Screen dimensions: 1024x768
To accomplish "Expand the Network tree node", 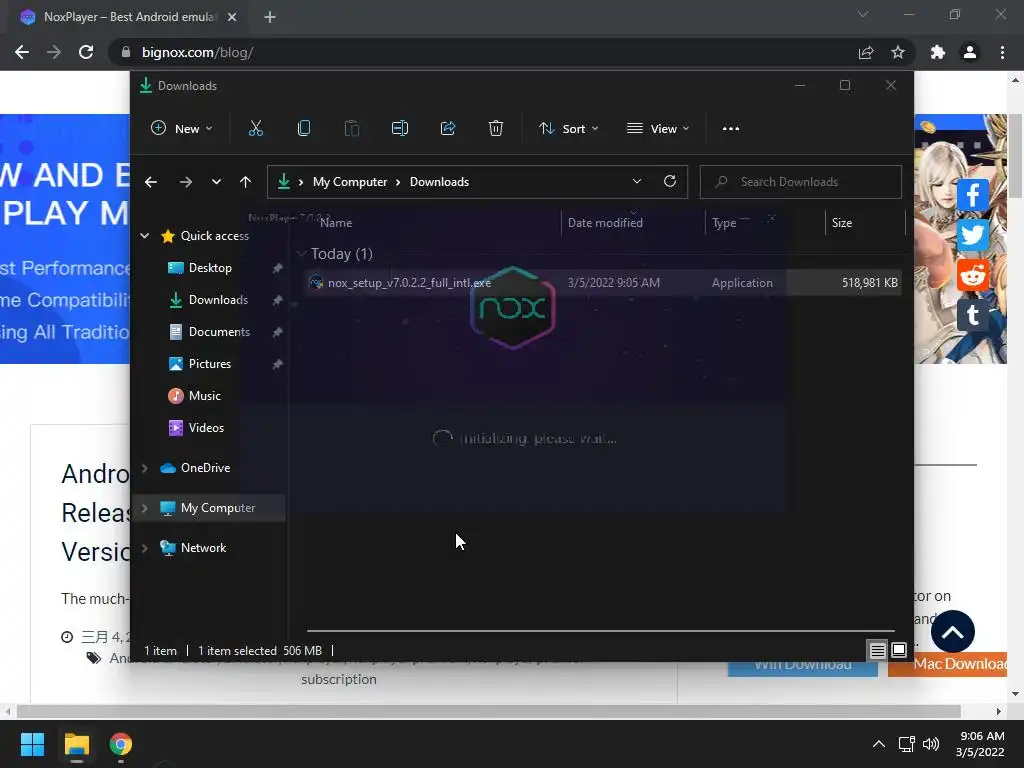I will point(144,548).
